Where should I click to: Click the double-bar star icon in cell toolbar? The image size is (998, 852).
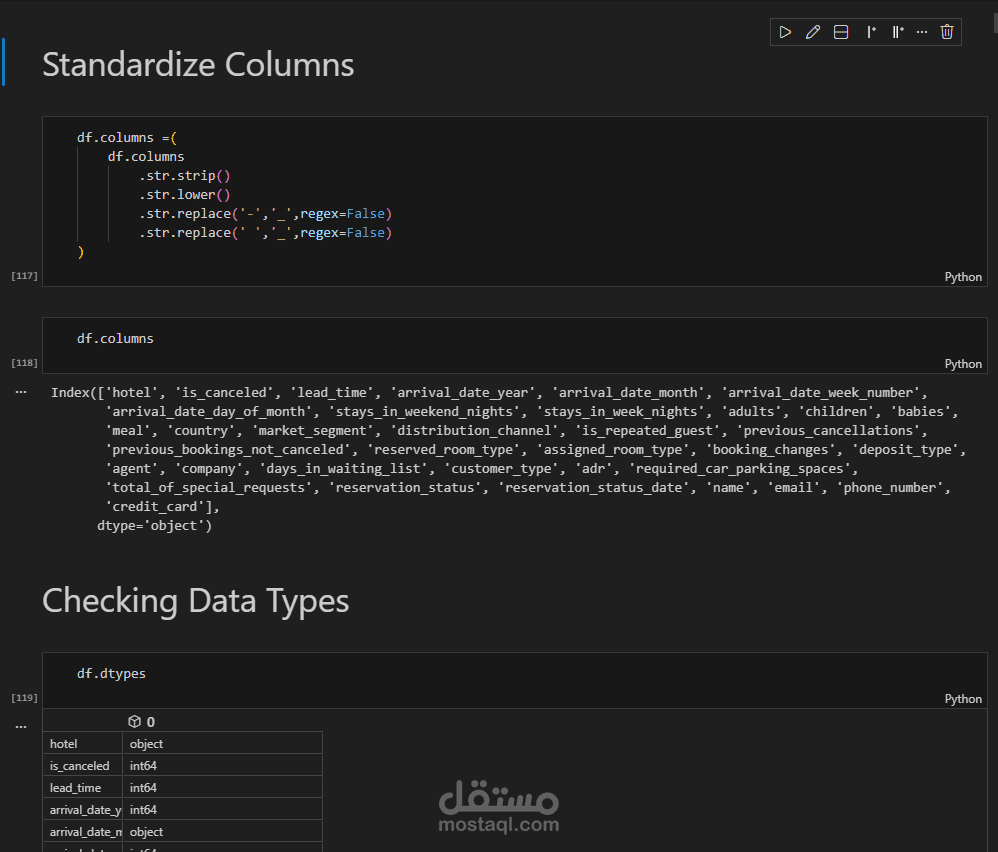(x=897, y=32)
